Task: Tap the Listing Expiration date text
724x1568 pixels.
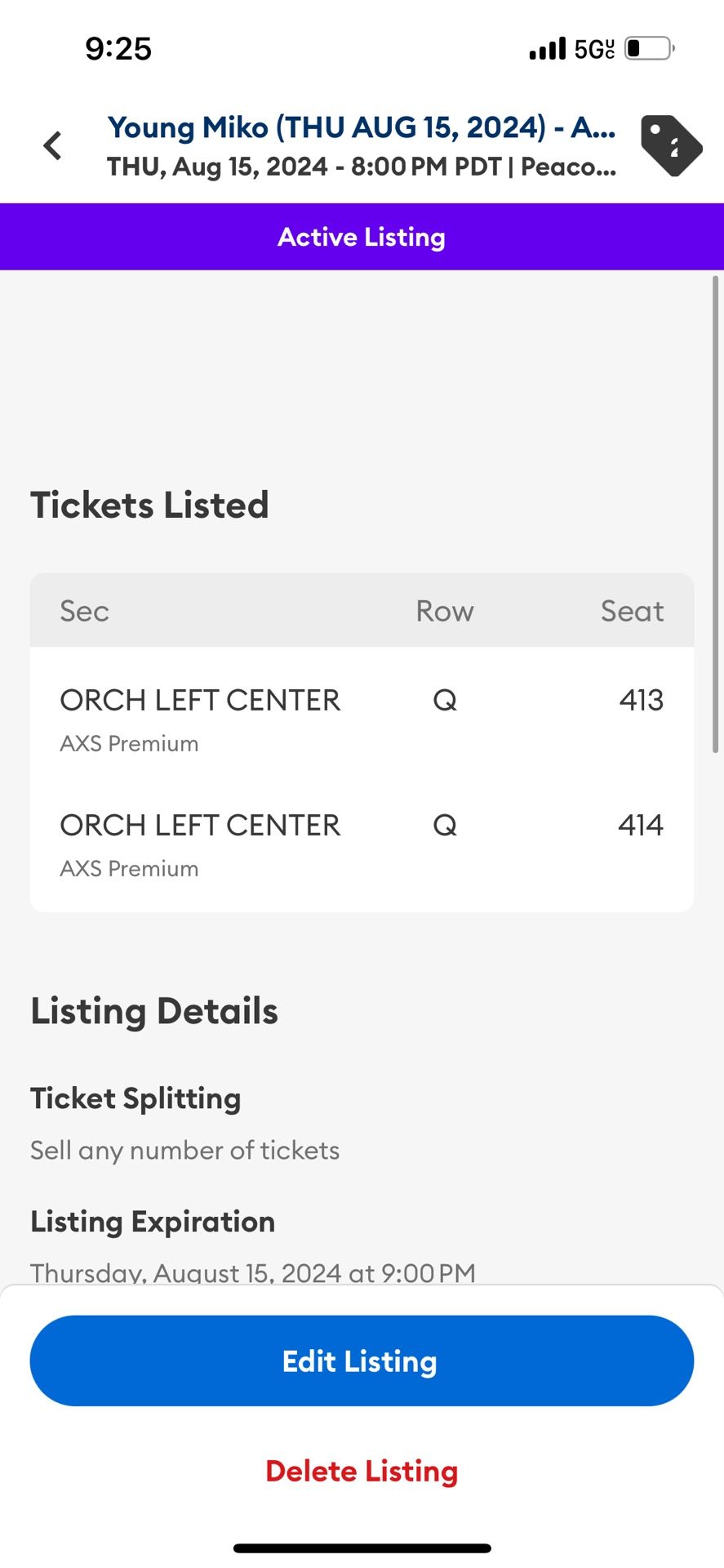Action: tap(253, 1272)
